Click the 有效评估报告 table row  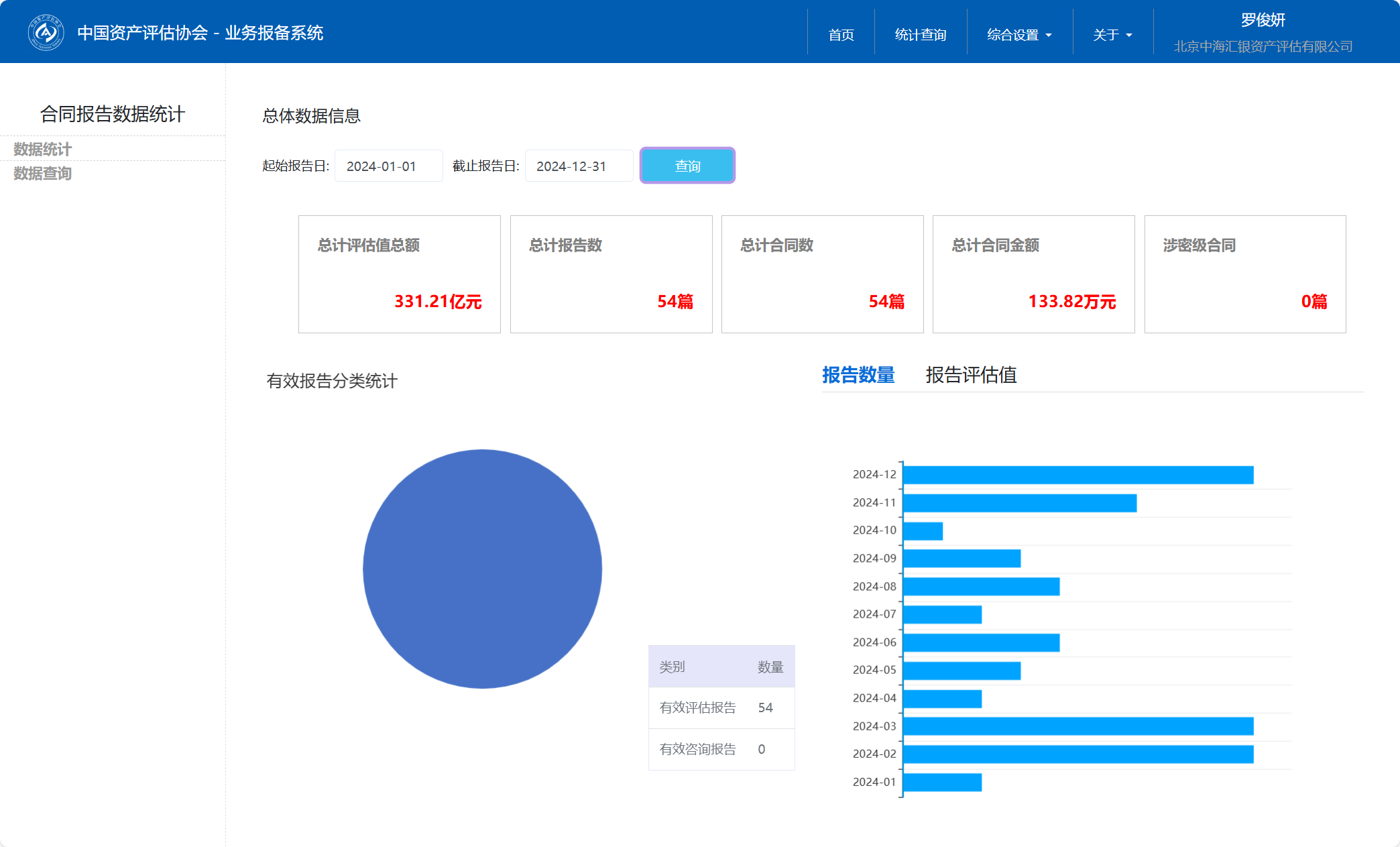click(721, 708)
